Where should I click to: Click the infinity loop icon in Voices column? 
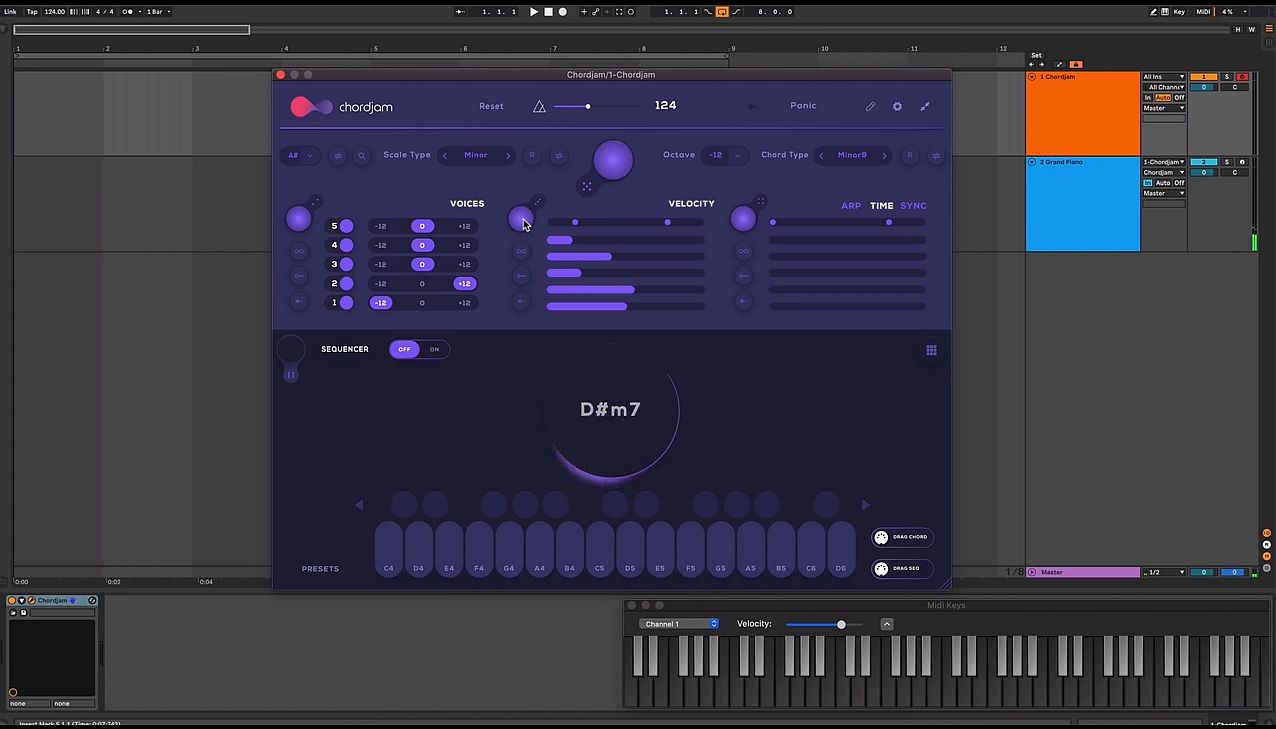(x=299, y=251)
